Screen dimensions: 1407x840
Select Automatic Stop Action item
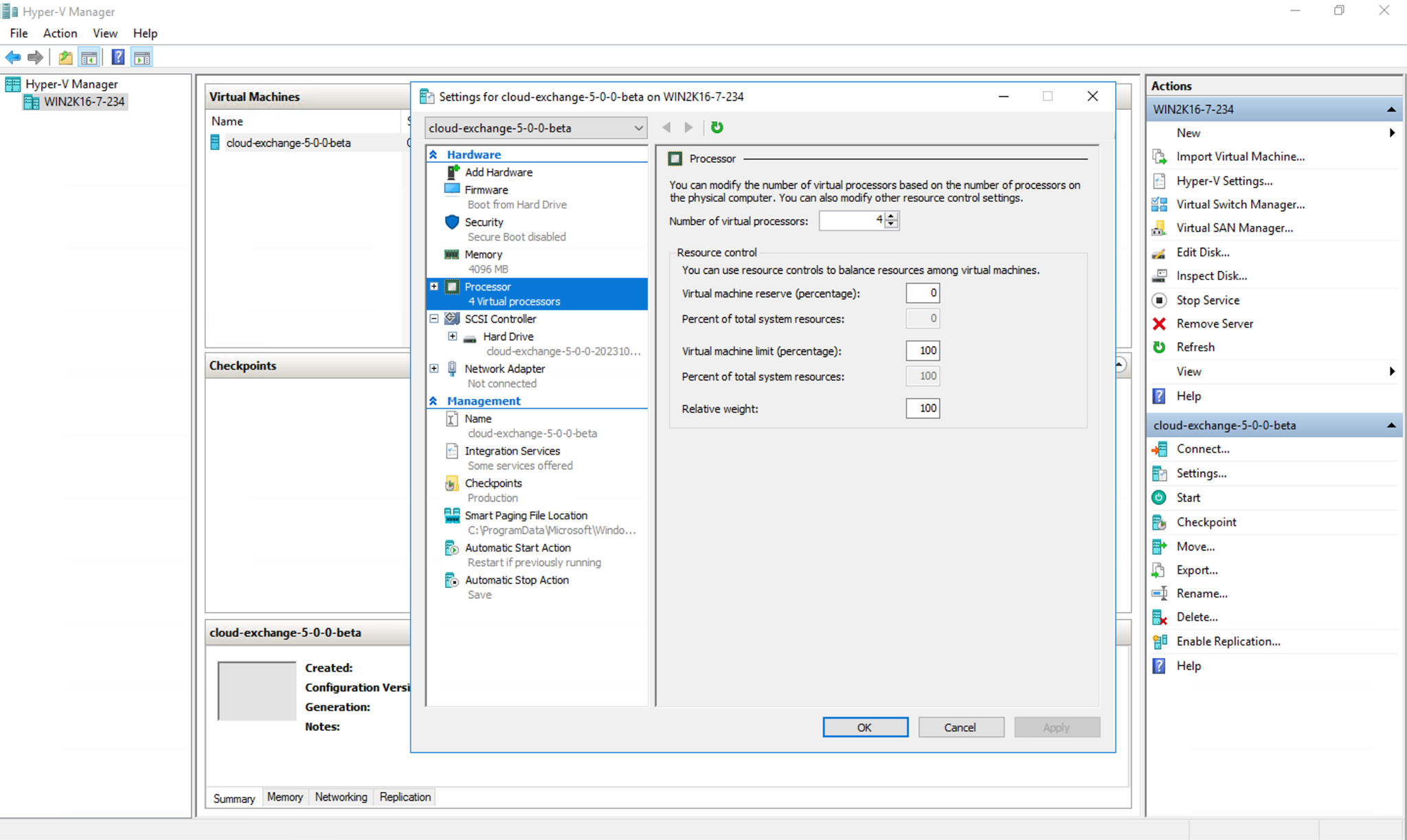(x=517, y=580)
